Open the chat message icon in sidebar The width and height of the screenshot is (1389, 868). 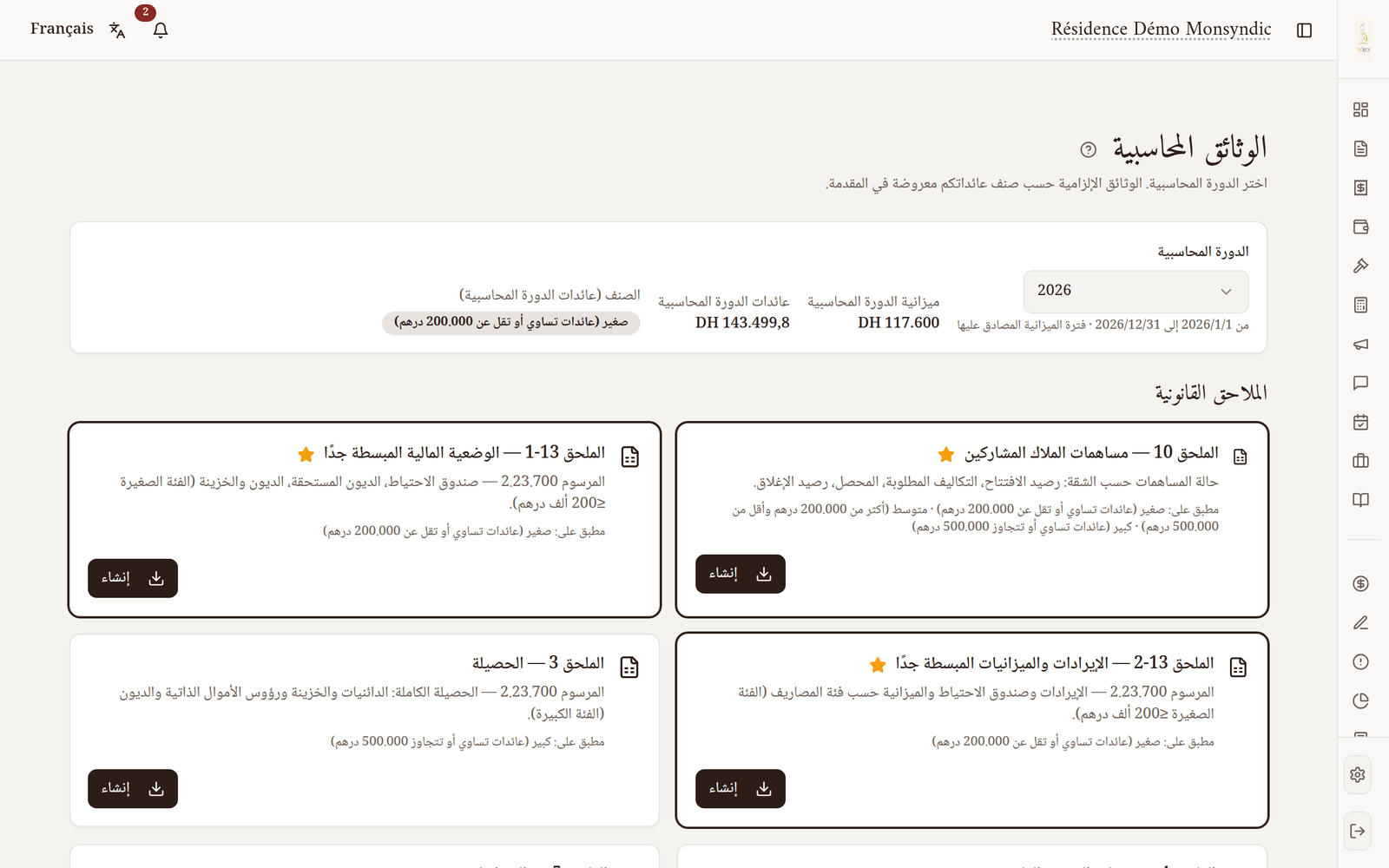[x=1360, y=383]
